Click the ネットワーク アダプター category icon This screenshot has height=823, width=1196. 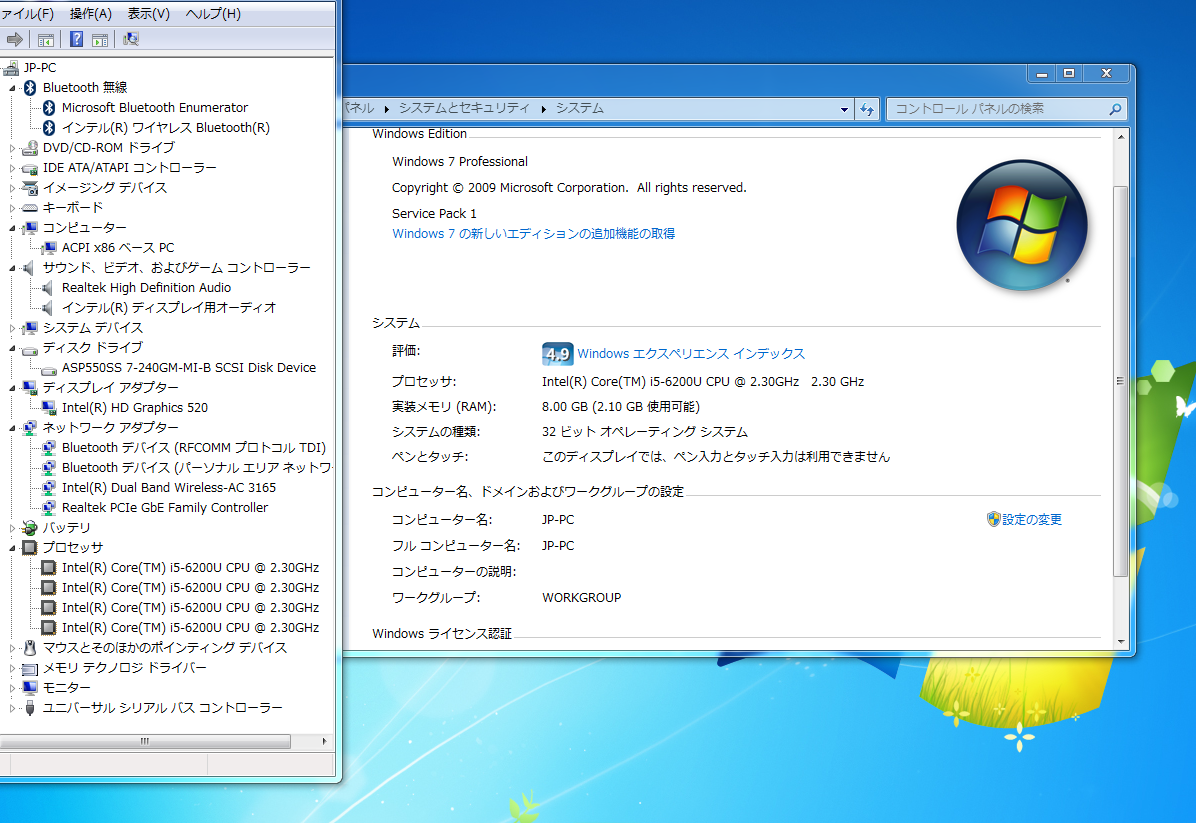point(30,428)
